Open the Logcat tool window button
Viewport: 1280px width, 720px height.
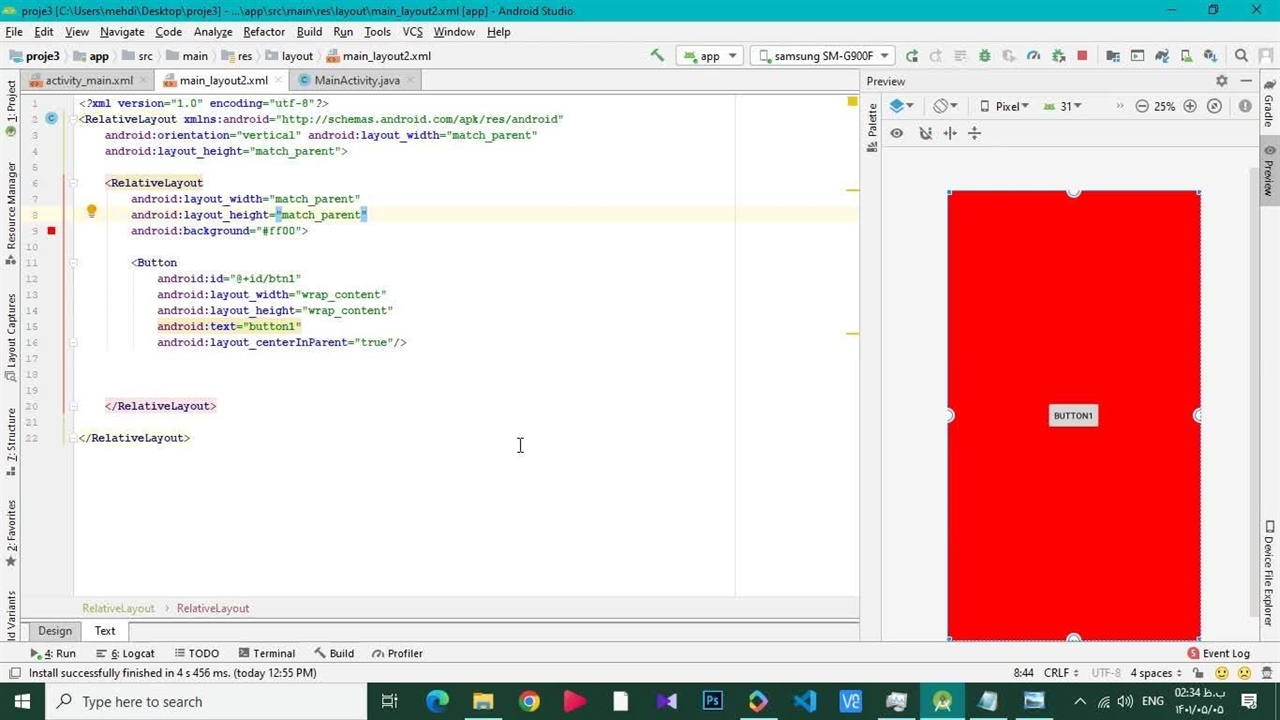(x=132, y=653)
